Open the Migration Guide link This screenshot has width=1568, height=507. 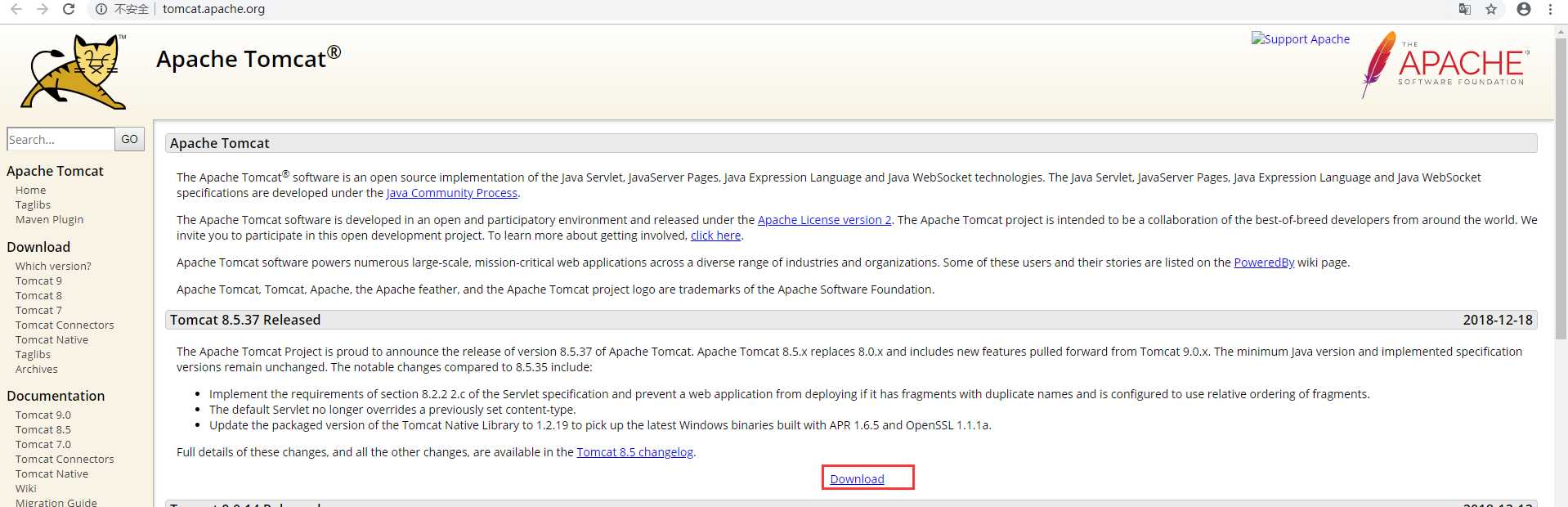56,501
